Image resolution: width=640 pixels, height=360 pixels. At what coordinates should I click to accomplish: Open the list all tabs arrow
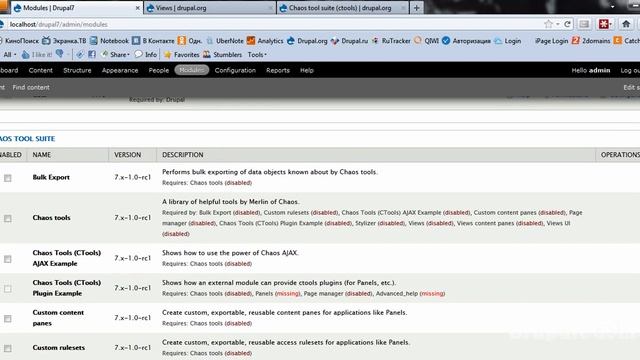pos(612,7)
